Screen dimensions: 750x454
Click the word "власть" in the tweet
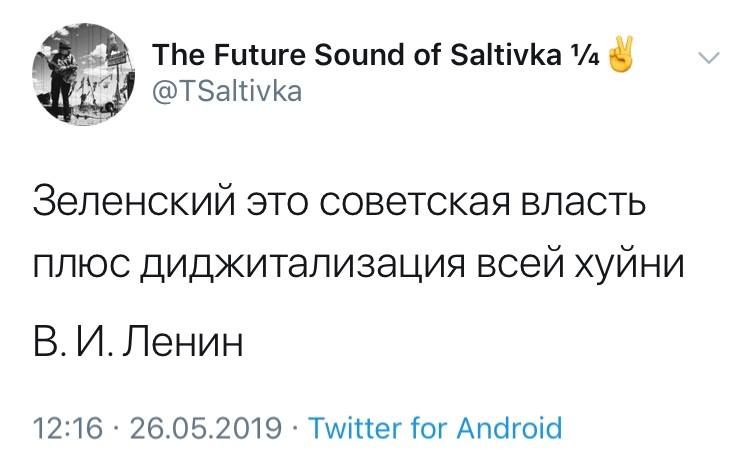(x=583, y=202)
